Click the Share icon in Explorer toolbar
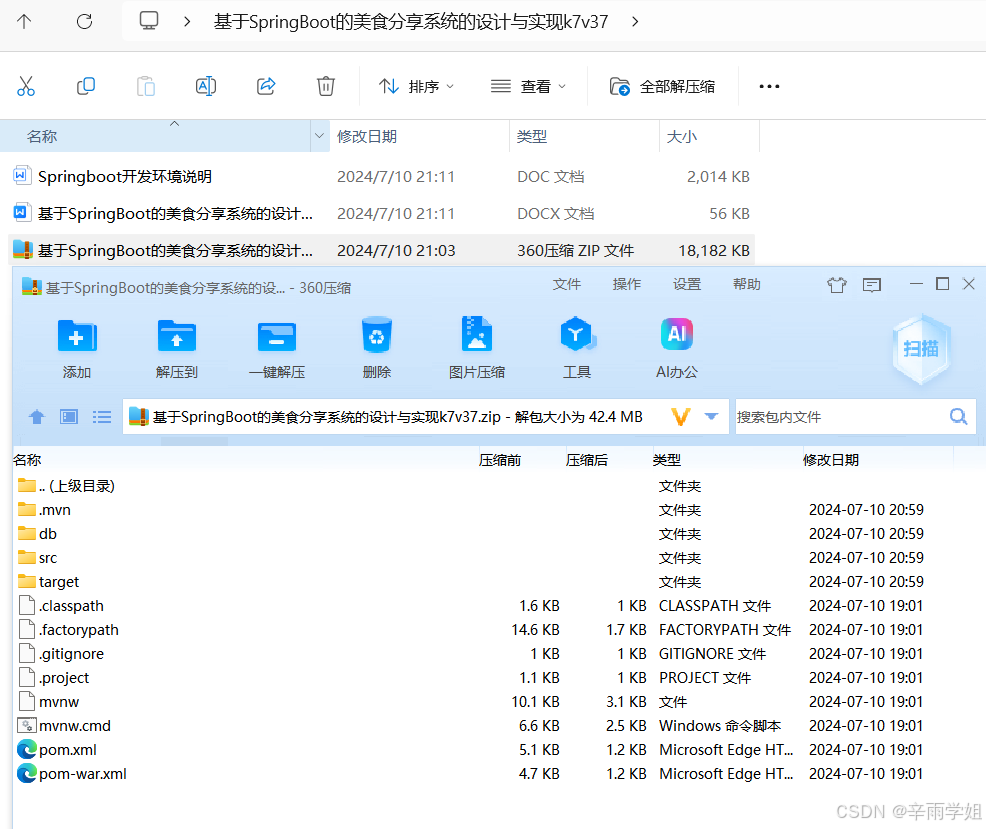986x829 pixels. [266, 86]
